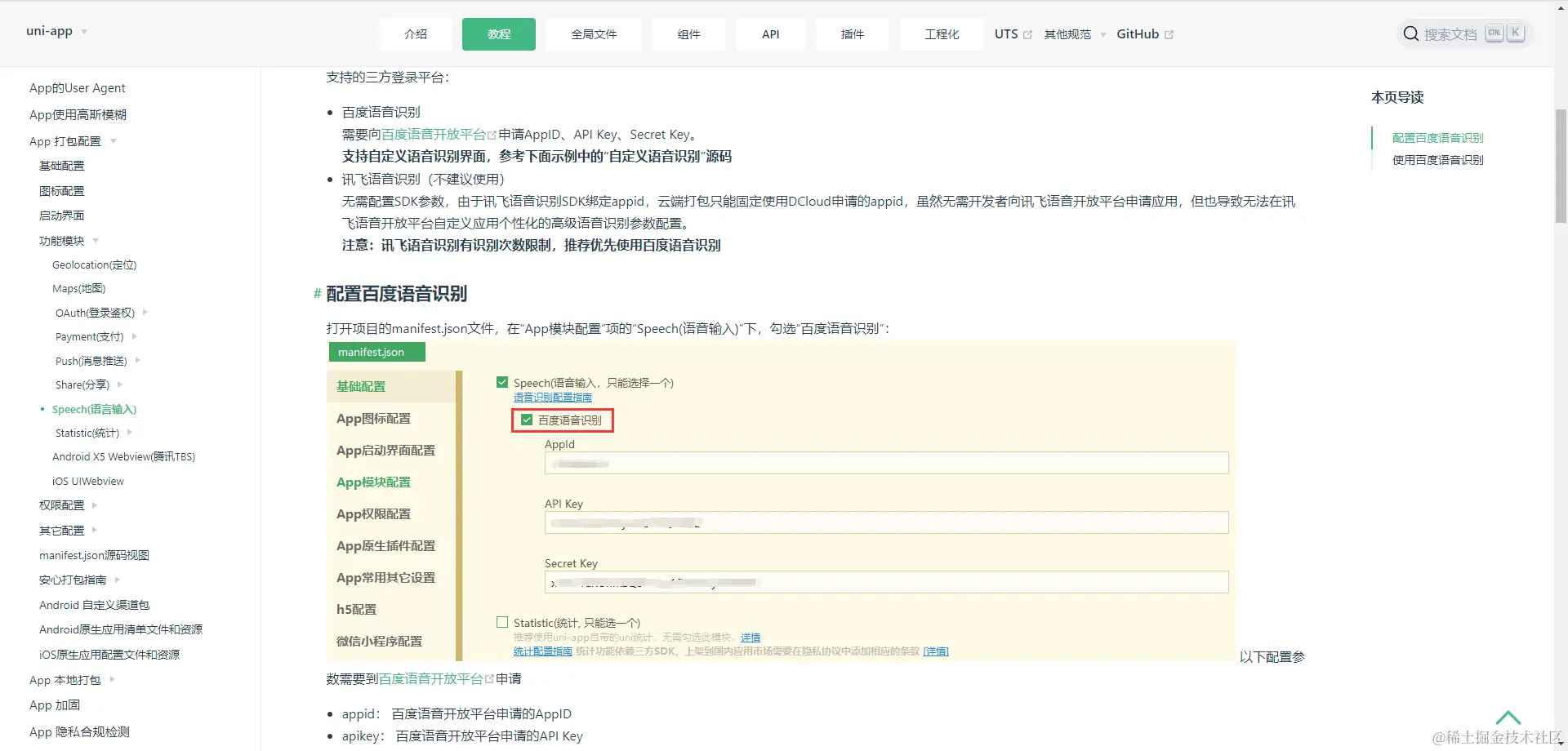Click the search docs field

tap(1465, 34)
